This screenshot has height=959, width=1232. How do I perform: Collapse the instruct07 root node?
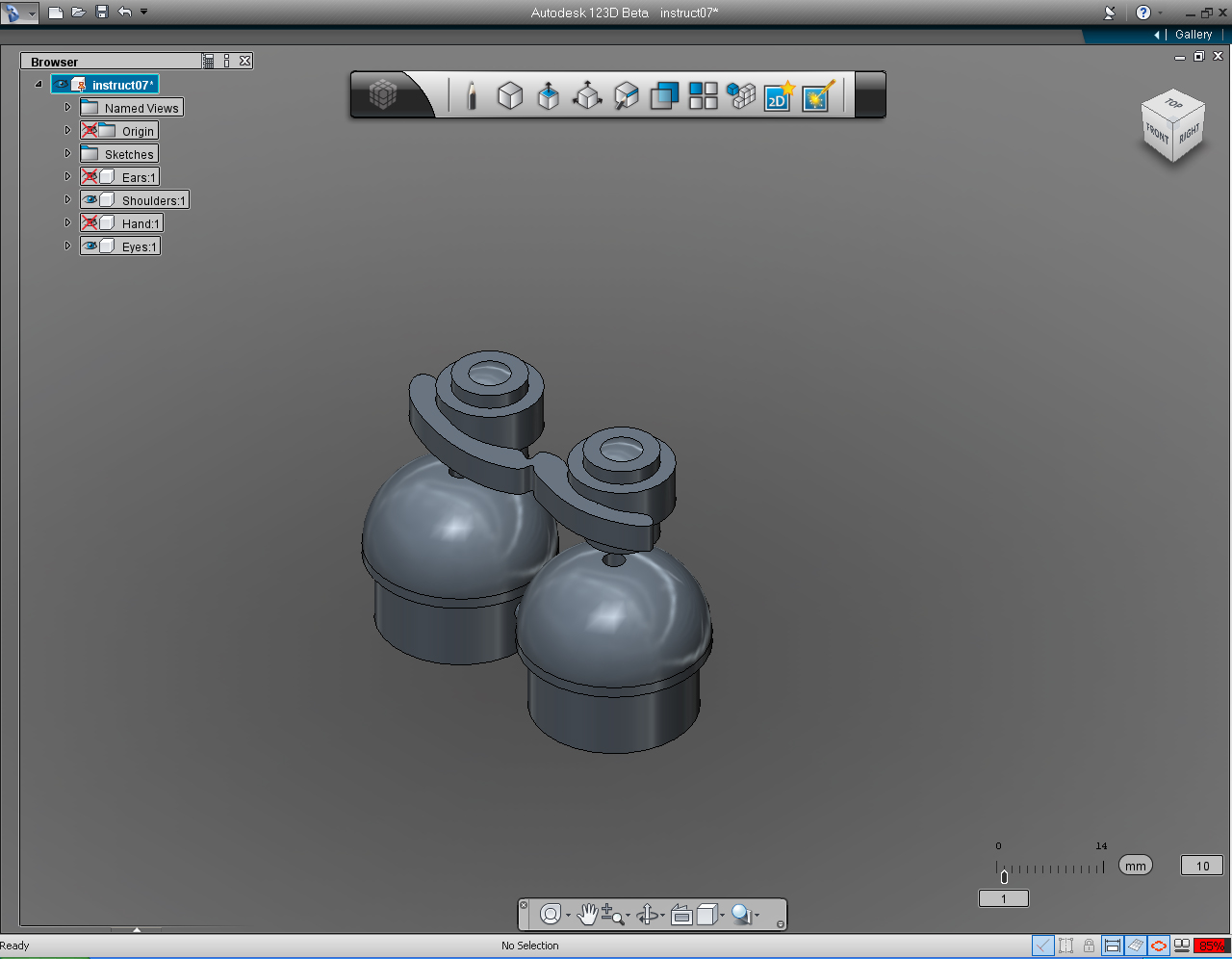coord(38,85)
